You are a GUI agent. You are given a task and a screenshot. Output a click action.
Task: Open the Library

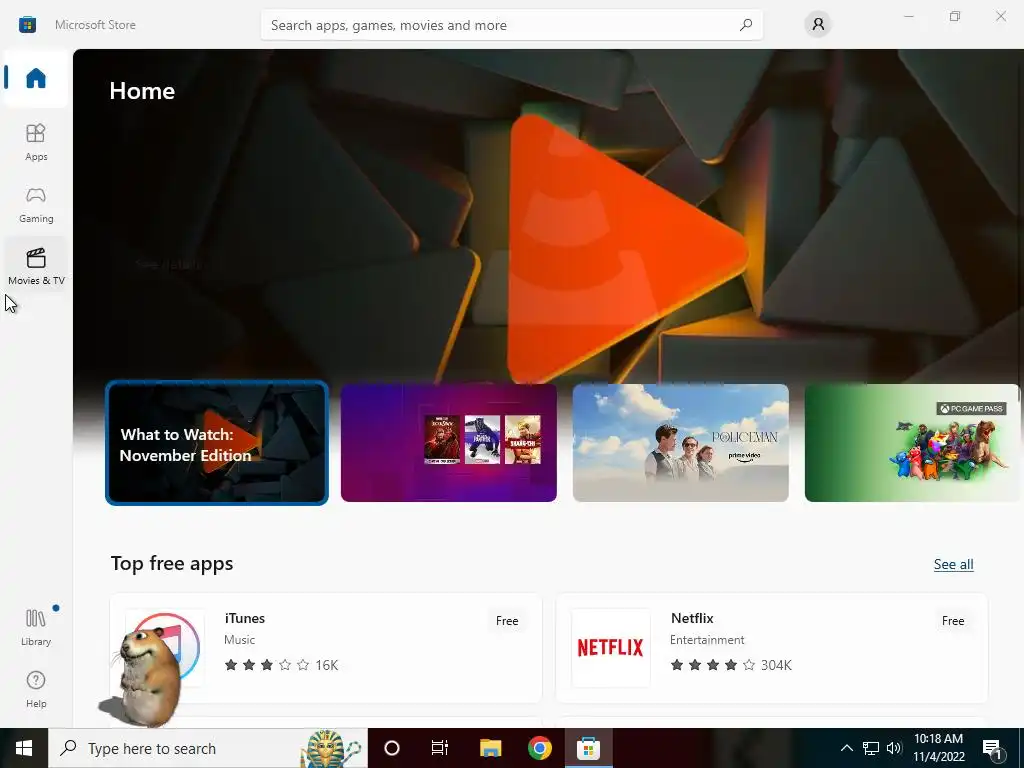point(36,626)
